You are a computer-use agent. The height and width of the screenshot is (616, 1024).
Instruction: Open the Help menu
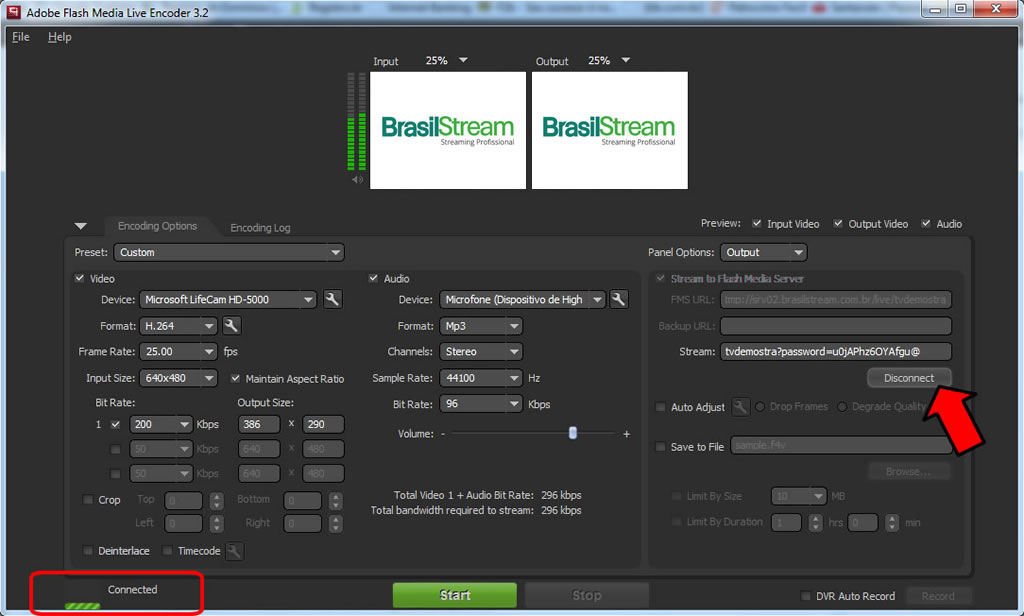pyautogui.click(x=59, y=37)
